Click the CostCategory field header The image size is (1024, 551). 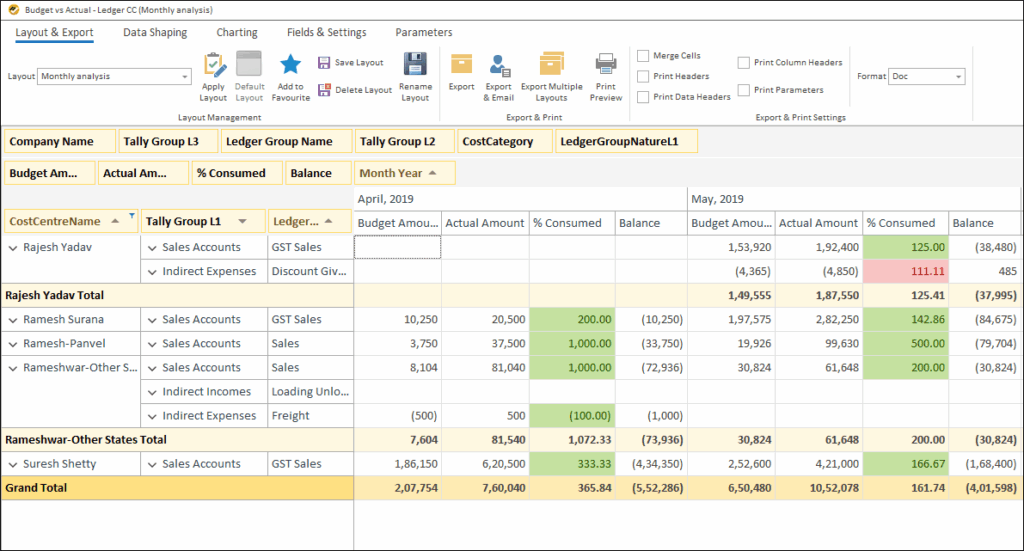(x=502, y=142)
